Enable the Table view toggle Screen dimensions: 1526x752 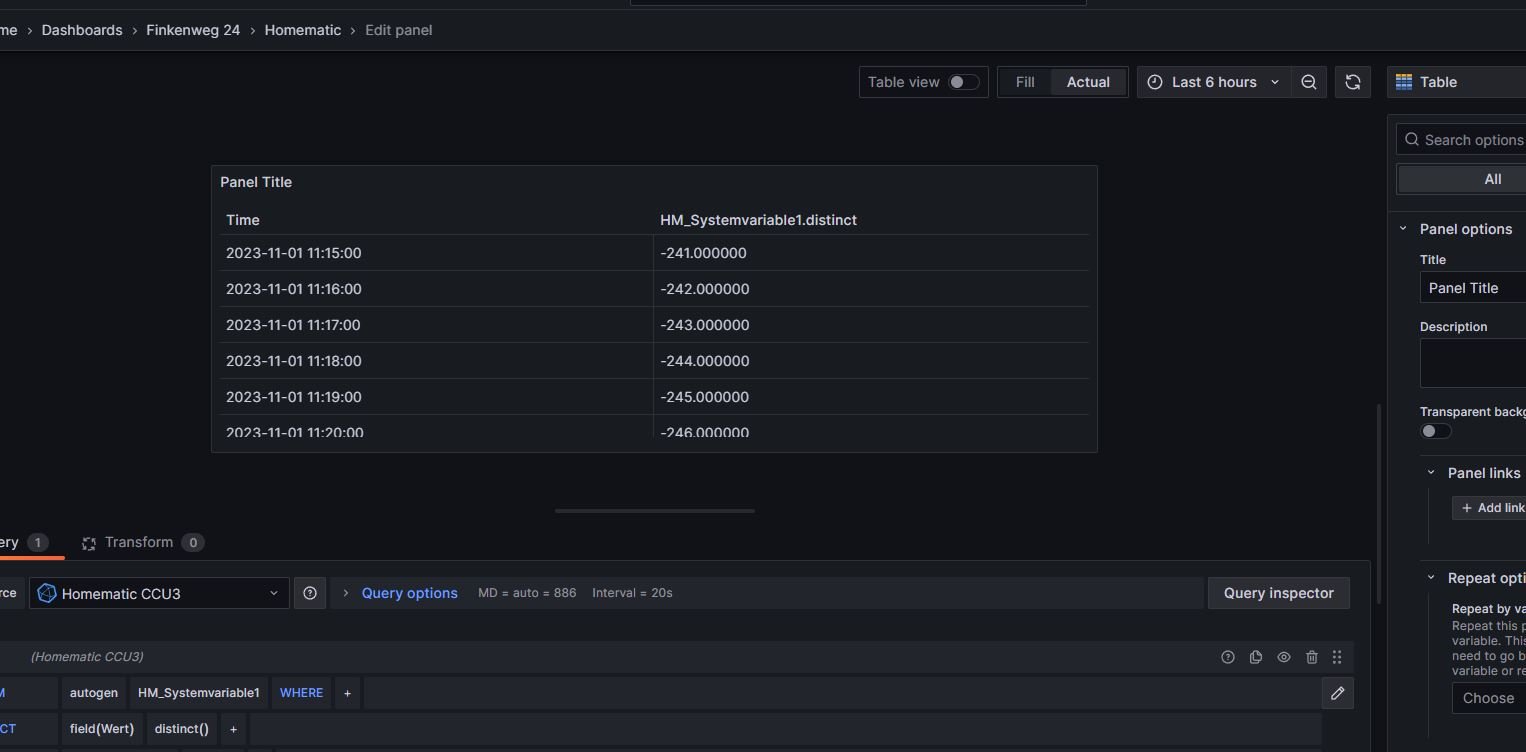(963, 82)
